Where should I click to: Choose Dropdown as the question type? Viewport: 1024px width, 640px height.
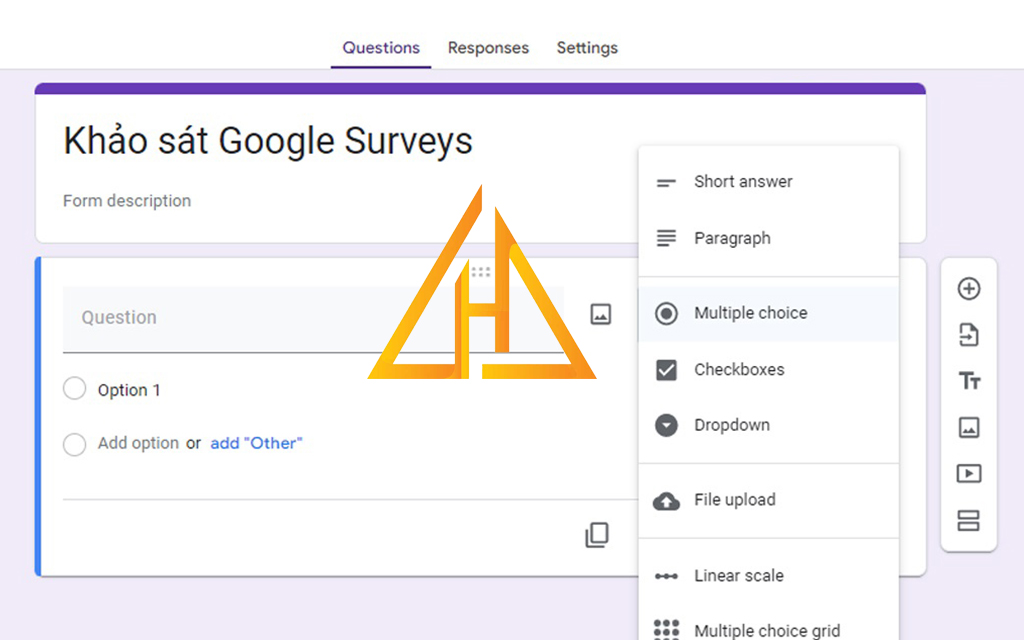(731, 425)
